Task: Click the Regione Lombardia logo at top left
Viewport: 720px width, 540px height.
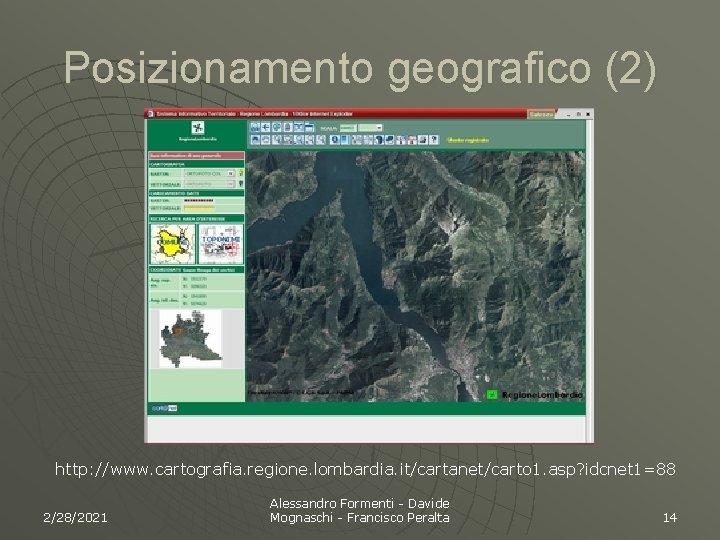Action: coord(197,131)
